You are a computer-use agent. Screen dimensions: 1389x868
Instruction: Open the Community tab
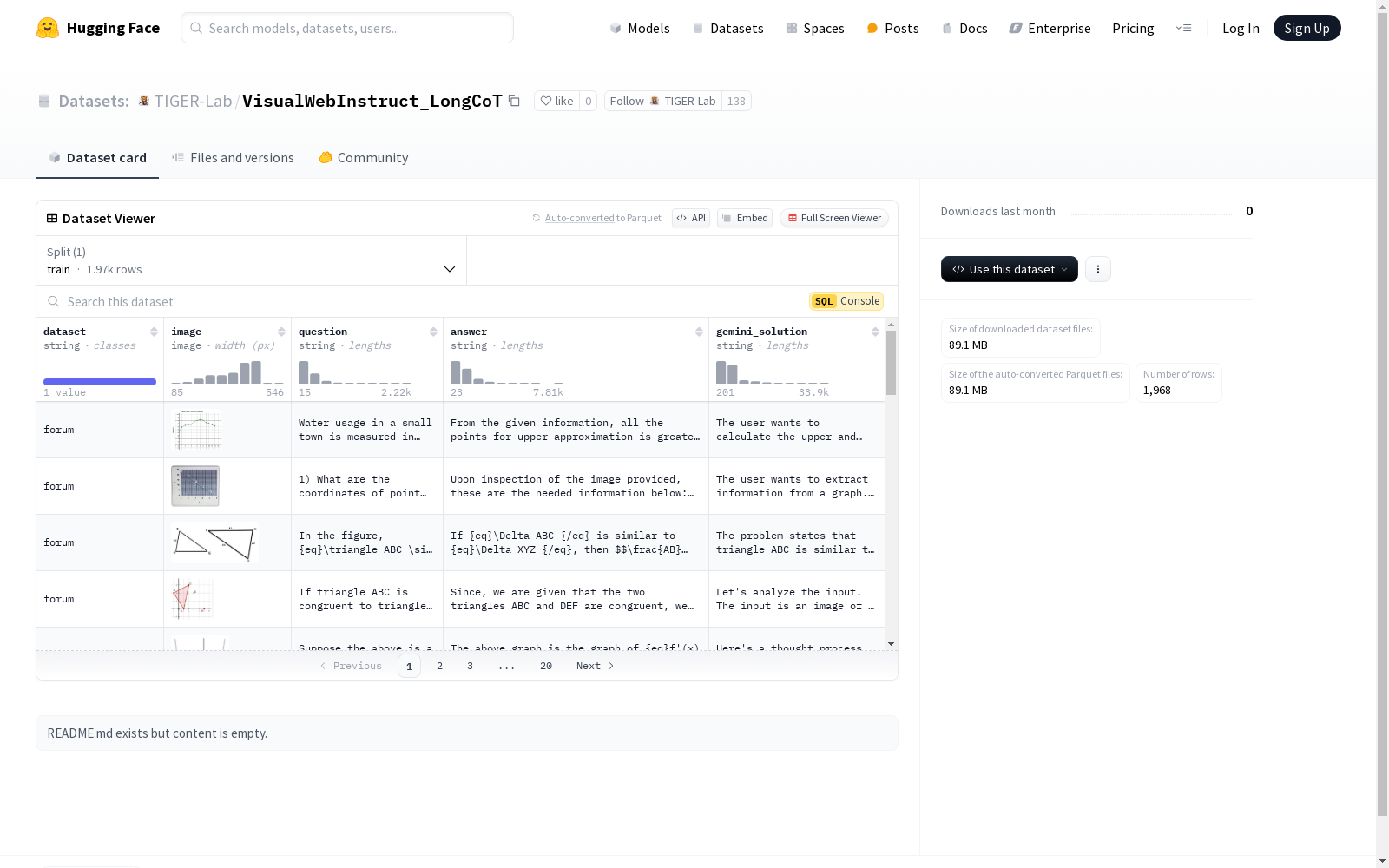pos(363,158)
